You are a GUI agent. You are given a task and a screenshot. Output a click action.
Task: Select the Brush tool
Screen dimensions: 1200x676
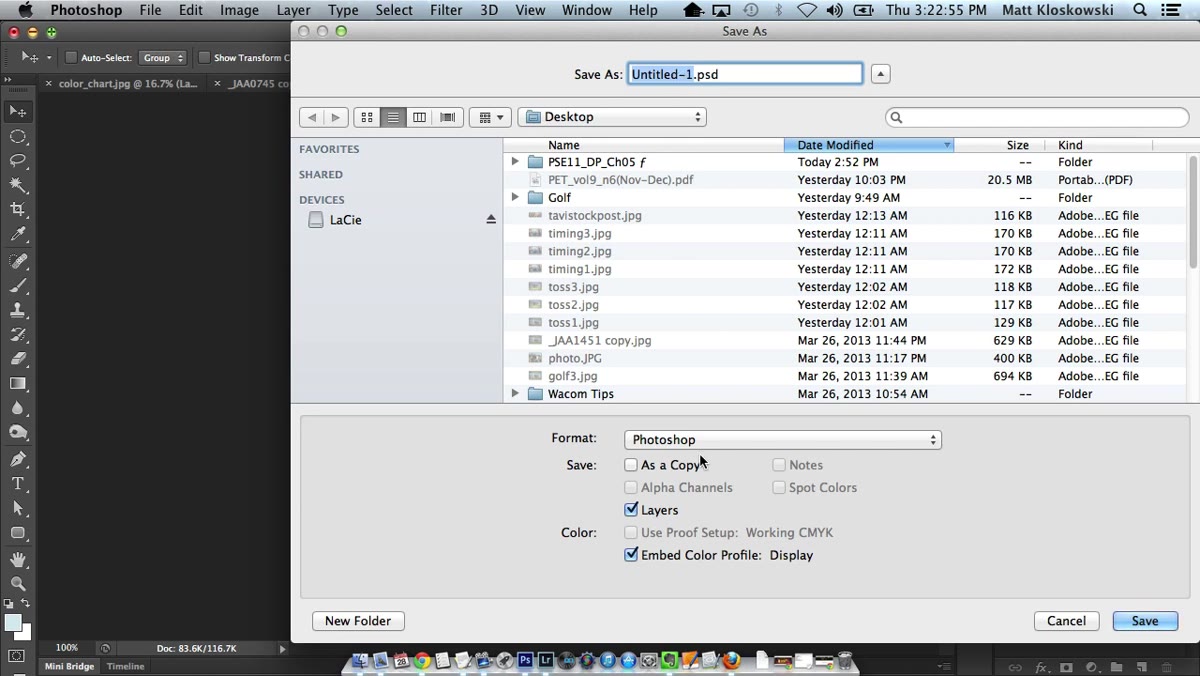(18, 286)
